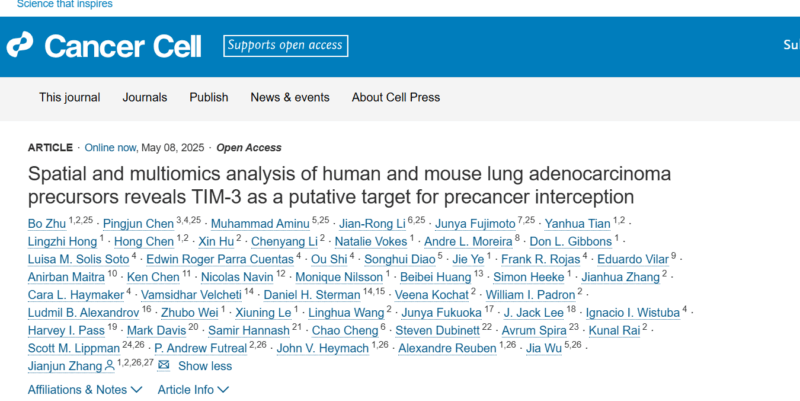
Task: Open the This journal menu
Action: coord(69,97)
